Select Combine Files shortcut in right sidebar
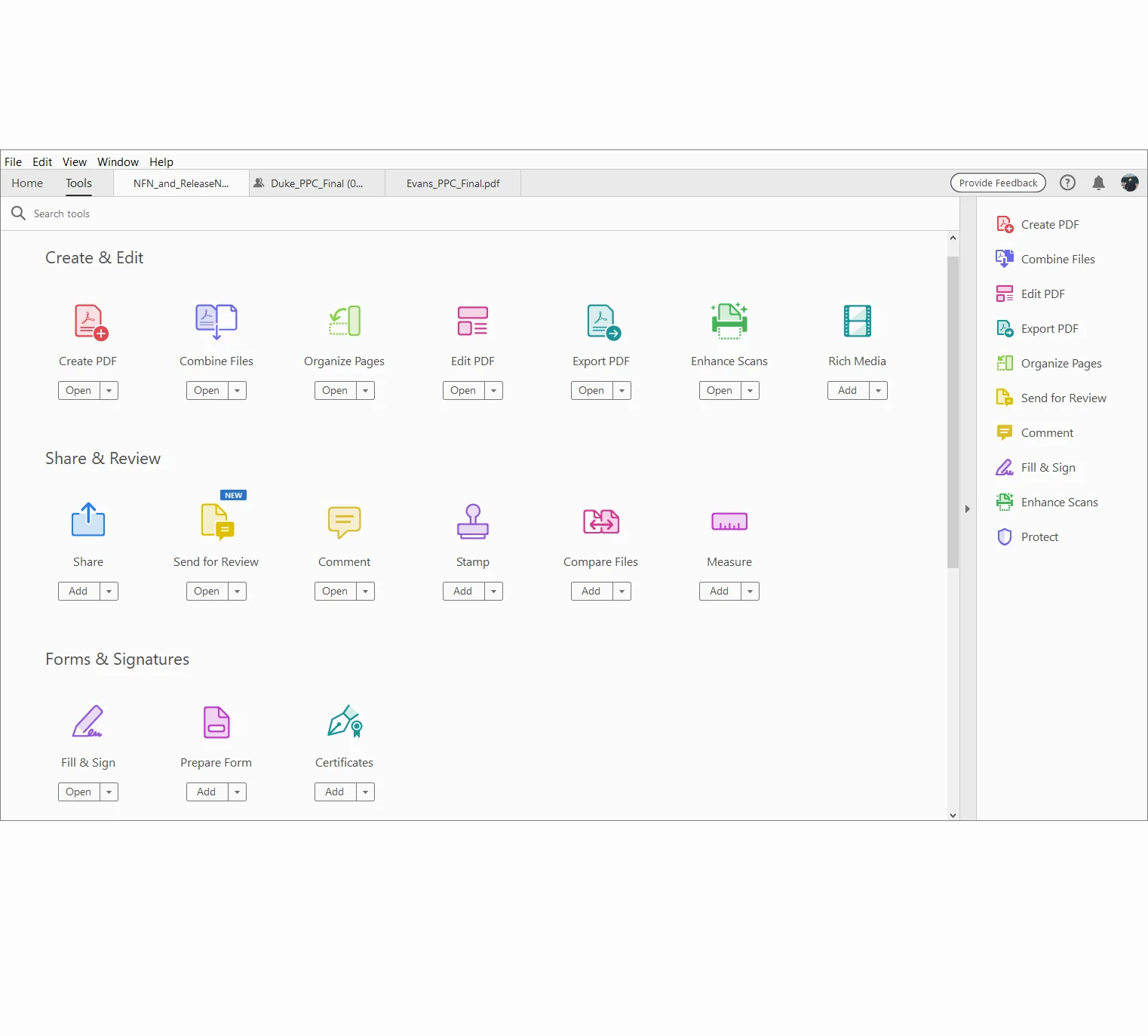 point(1045,260)
